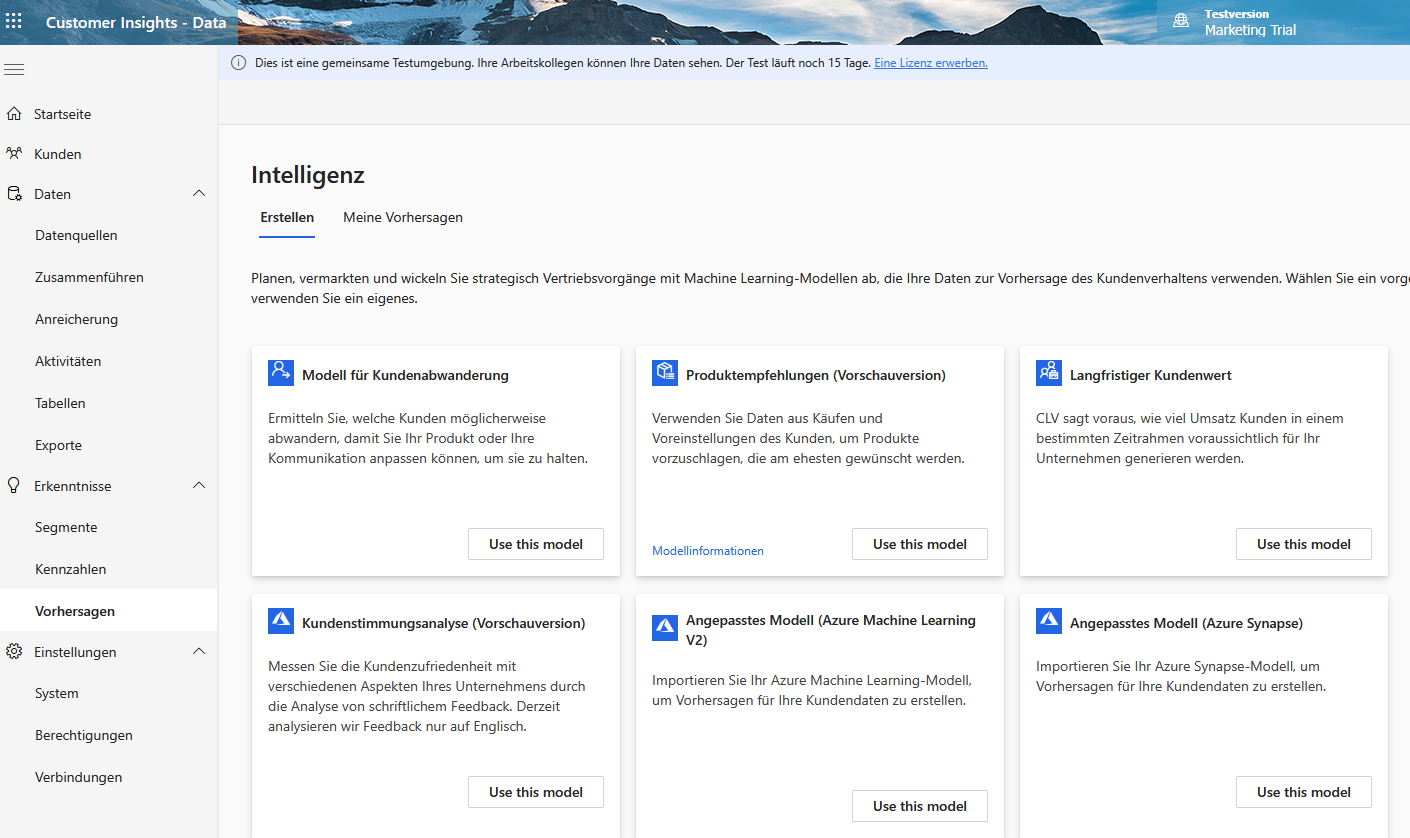Click the hamburger icon to collapse navigation
Viewport: 1410px width, 838px height.
click(14, 69)
